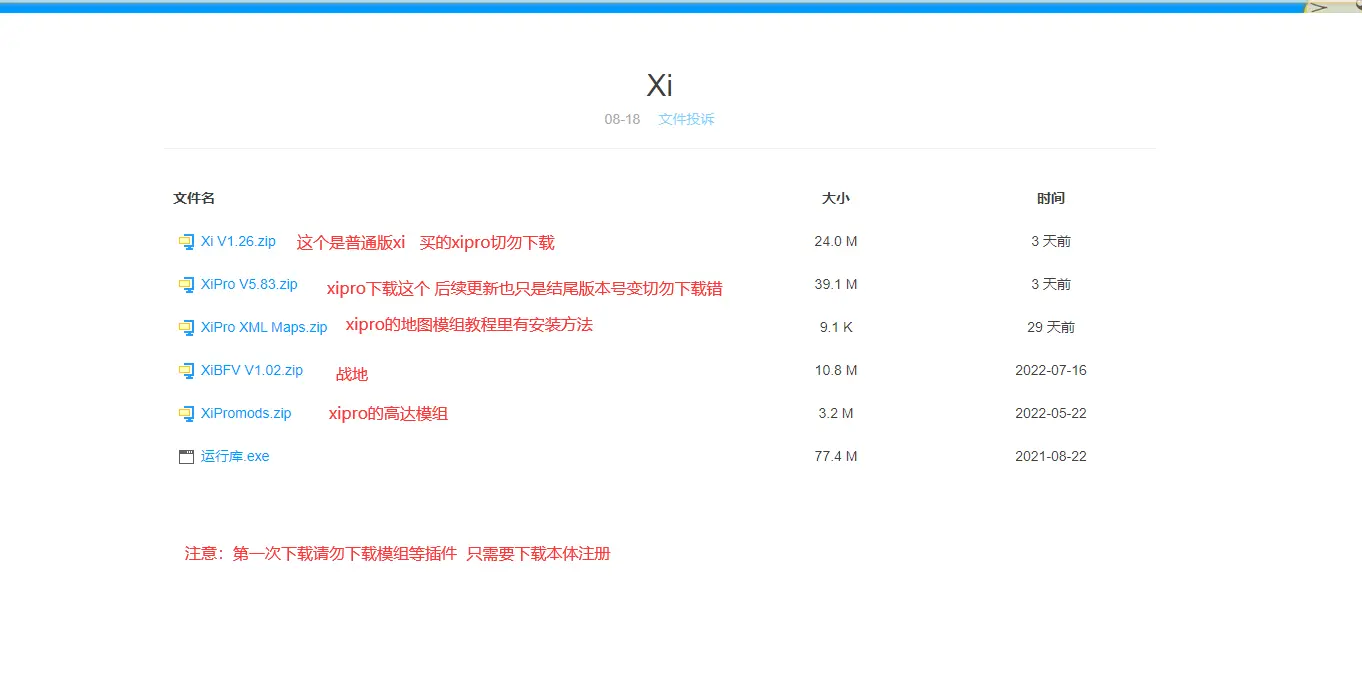The height and width of the screenshot is (697, 1362).
Task: Open the XiPromods.zip file link
Action: point(246,413)
